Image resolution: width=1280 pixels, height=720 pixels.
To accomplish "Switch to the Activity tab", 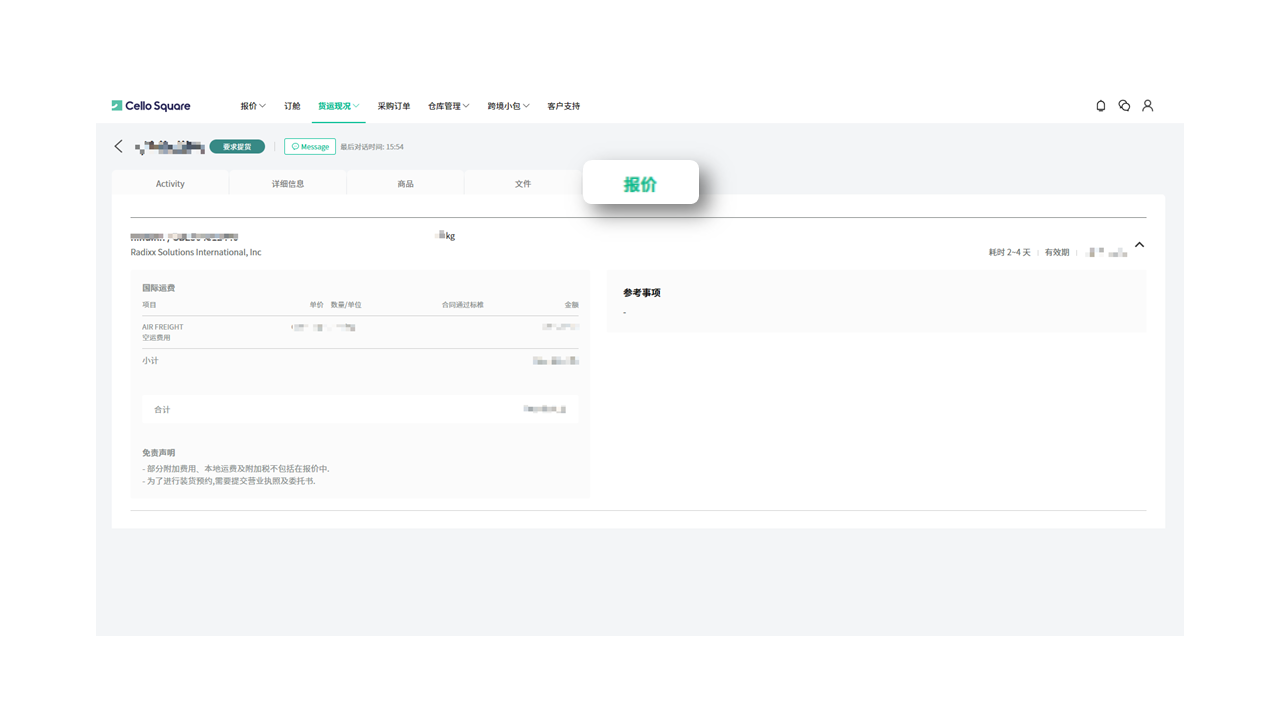I will click(170, 184).
